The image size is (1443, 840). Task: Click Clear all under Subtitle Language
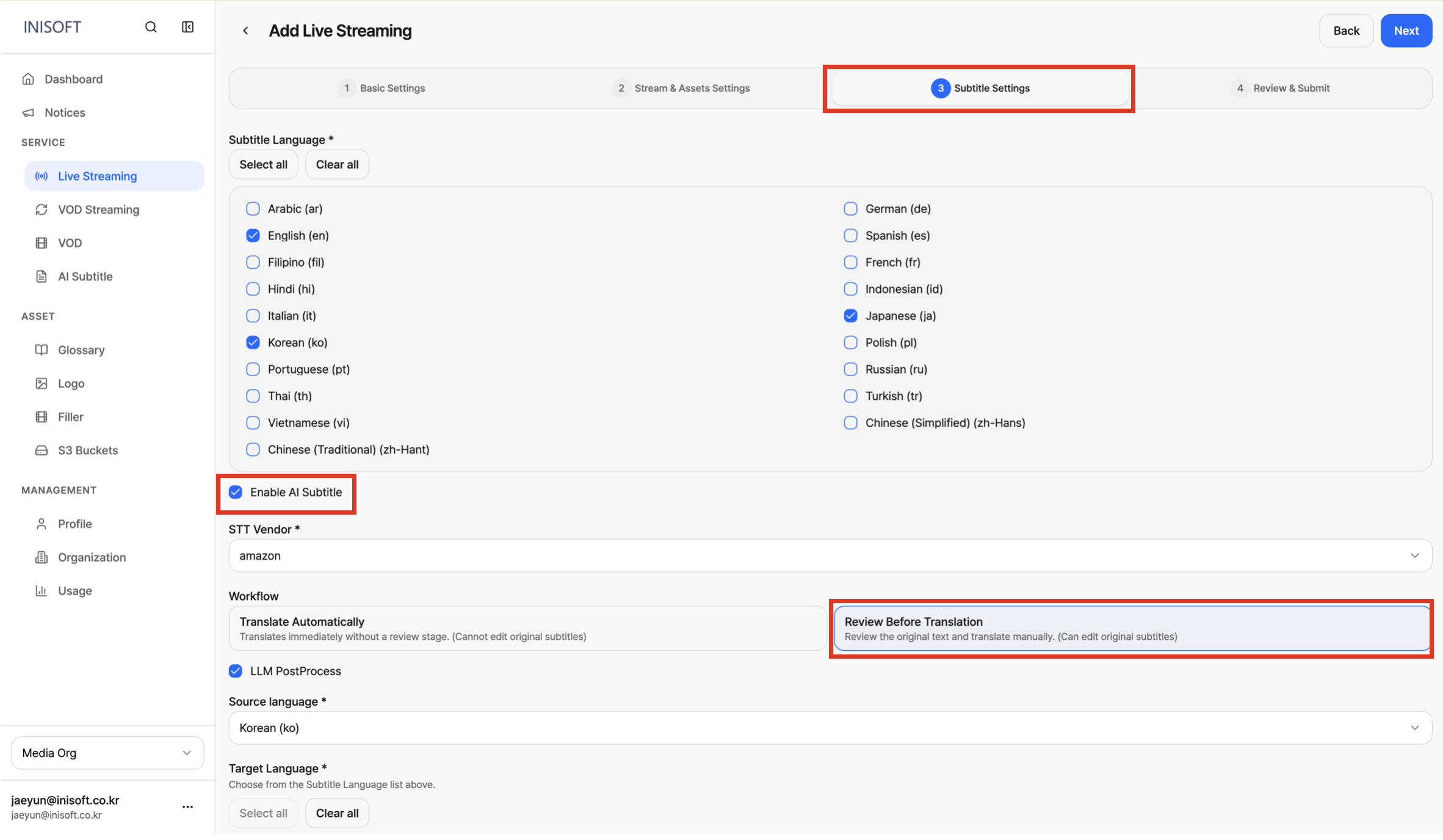pos(337,164)
